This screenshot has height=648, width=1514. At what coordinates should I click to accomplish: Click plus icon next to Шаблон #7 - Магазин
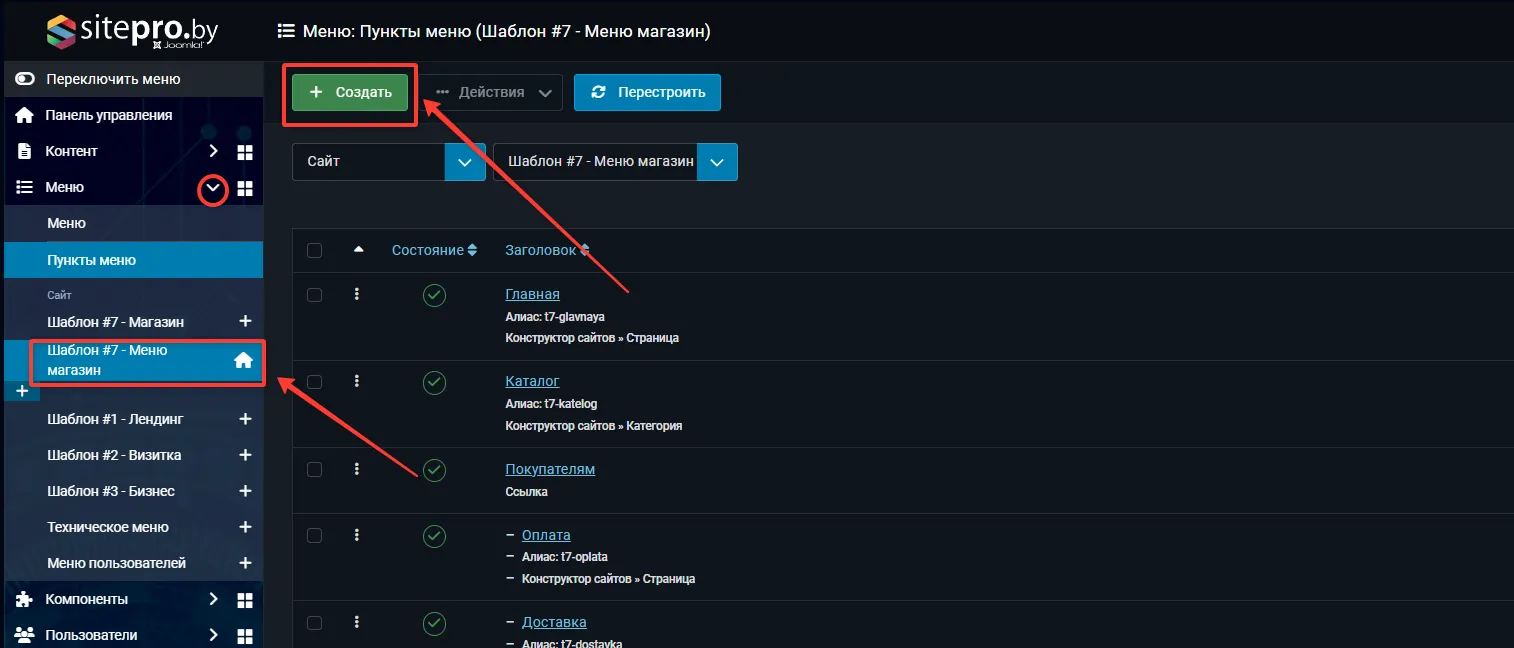coord(245,322)
